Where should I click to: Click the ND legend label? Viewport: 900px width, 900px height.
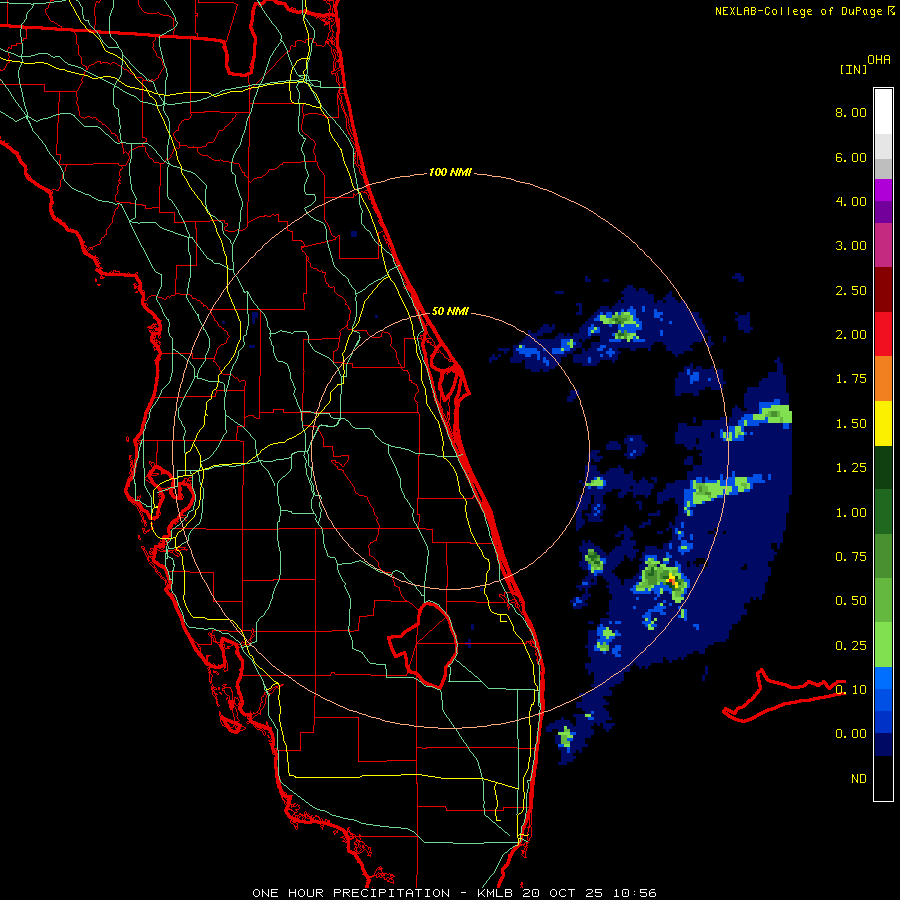(859, 779)
